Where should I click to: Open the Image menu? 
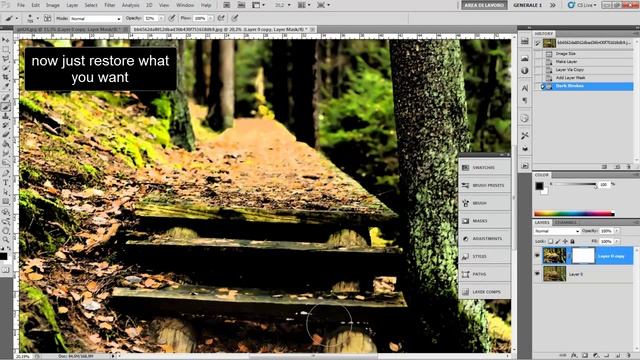coord(53,5)
